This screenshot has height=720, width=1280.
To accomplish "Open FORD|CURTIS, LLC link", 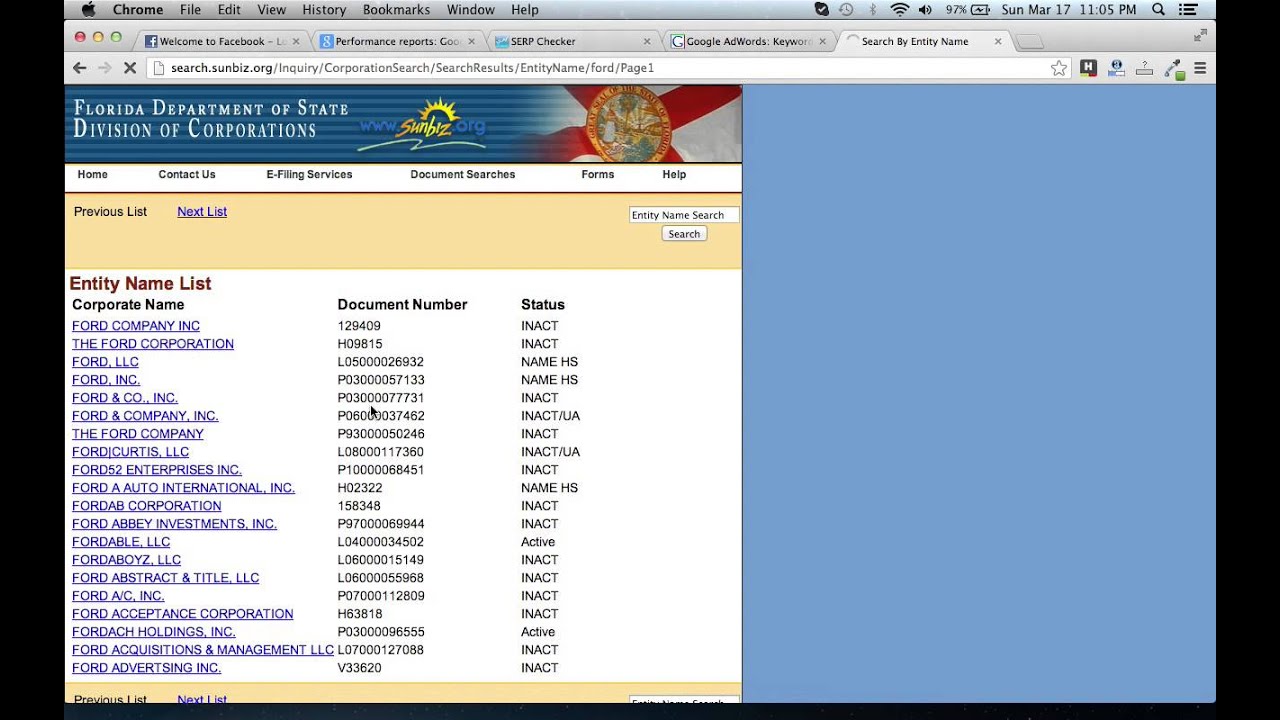I will tap(130, 452).
